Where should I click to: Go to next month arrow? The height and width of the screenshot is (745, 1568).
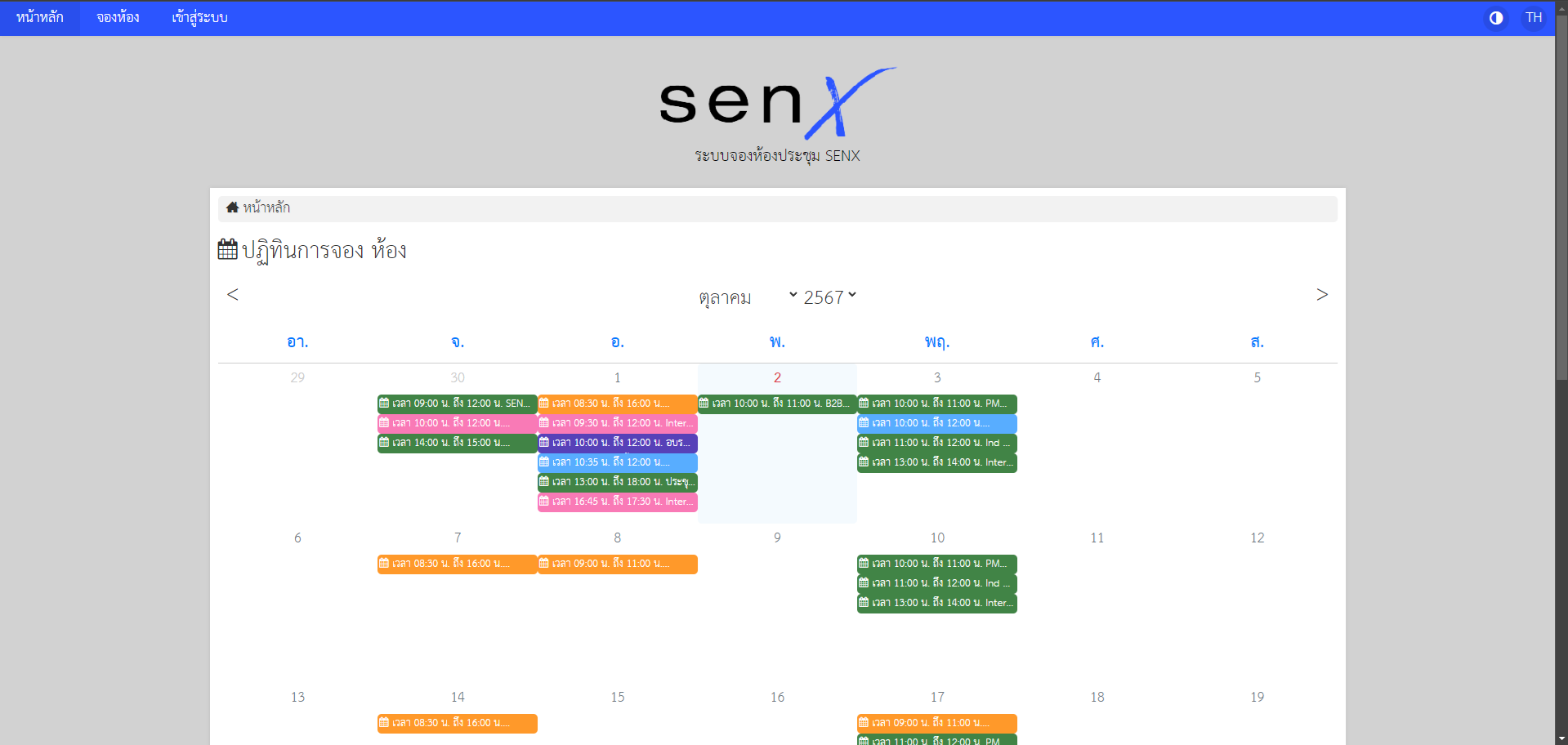1321,295
